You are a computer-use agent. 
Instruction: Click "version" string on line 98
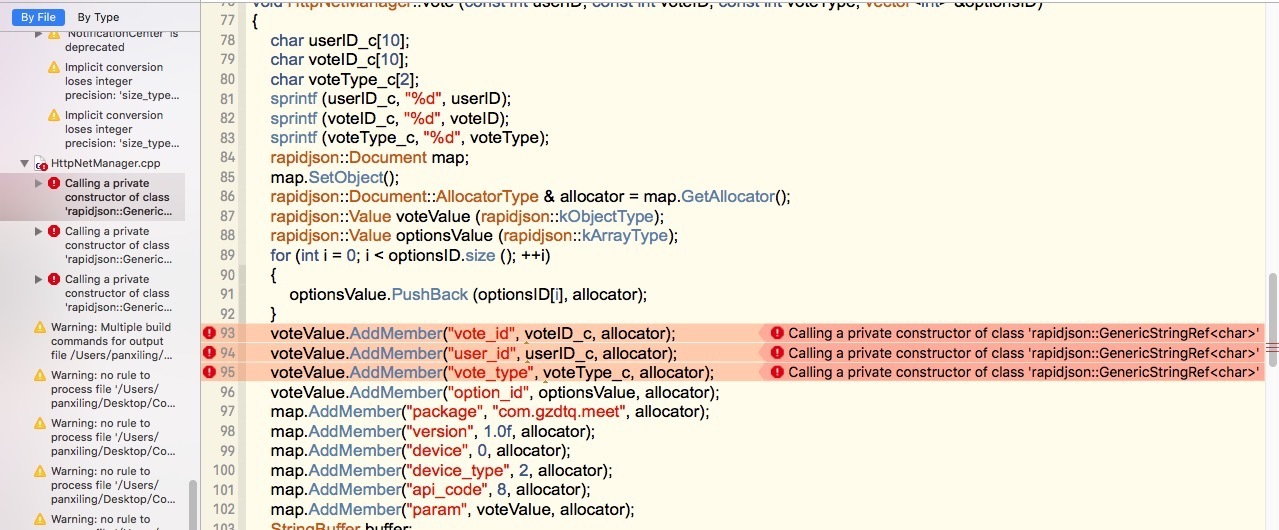pyautogui.click(x=441, y=431)
